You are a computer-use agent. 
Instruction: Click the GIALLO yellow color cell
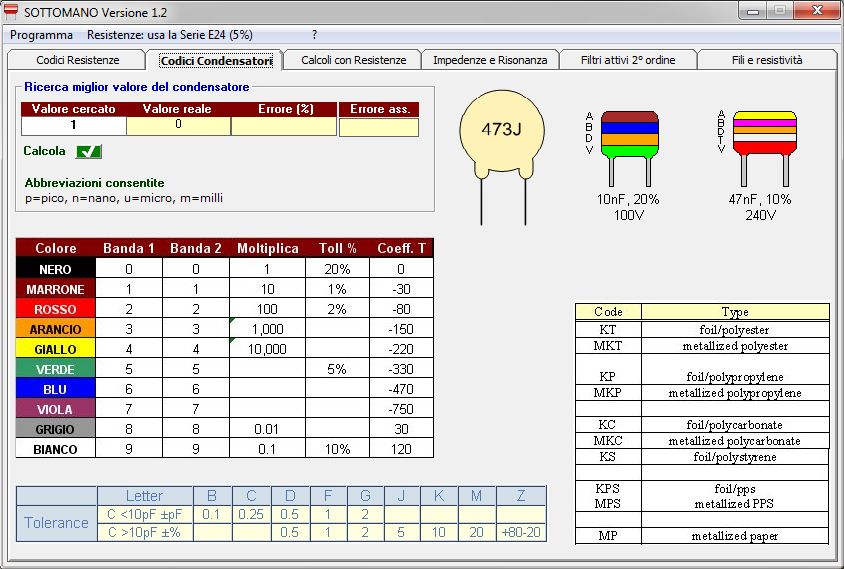(56, 349)
